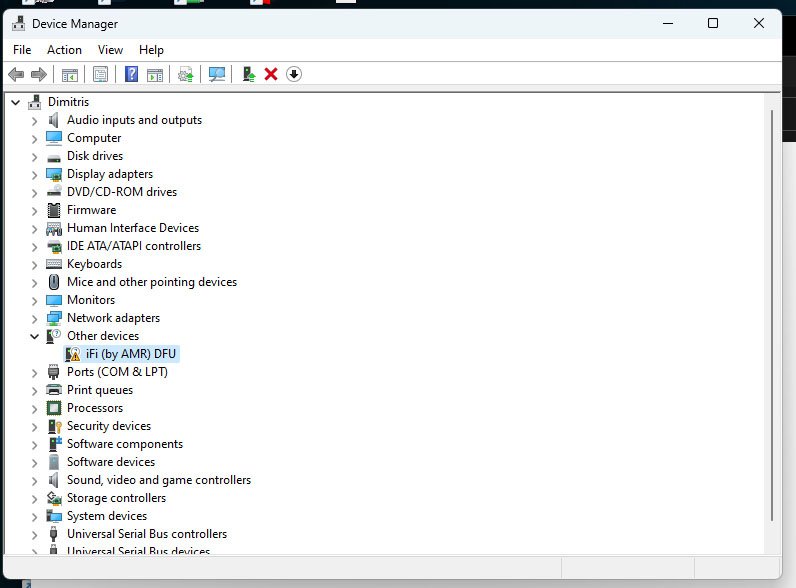Open the View menu

pyautogui.click(x=110, y=50)
